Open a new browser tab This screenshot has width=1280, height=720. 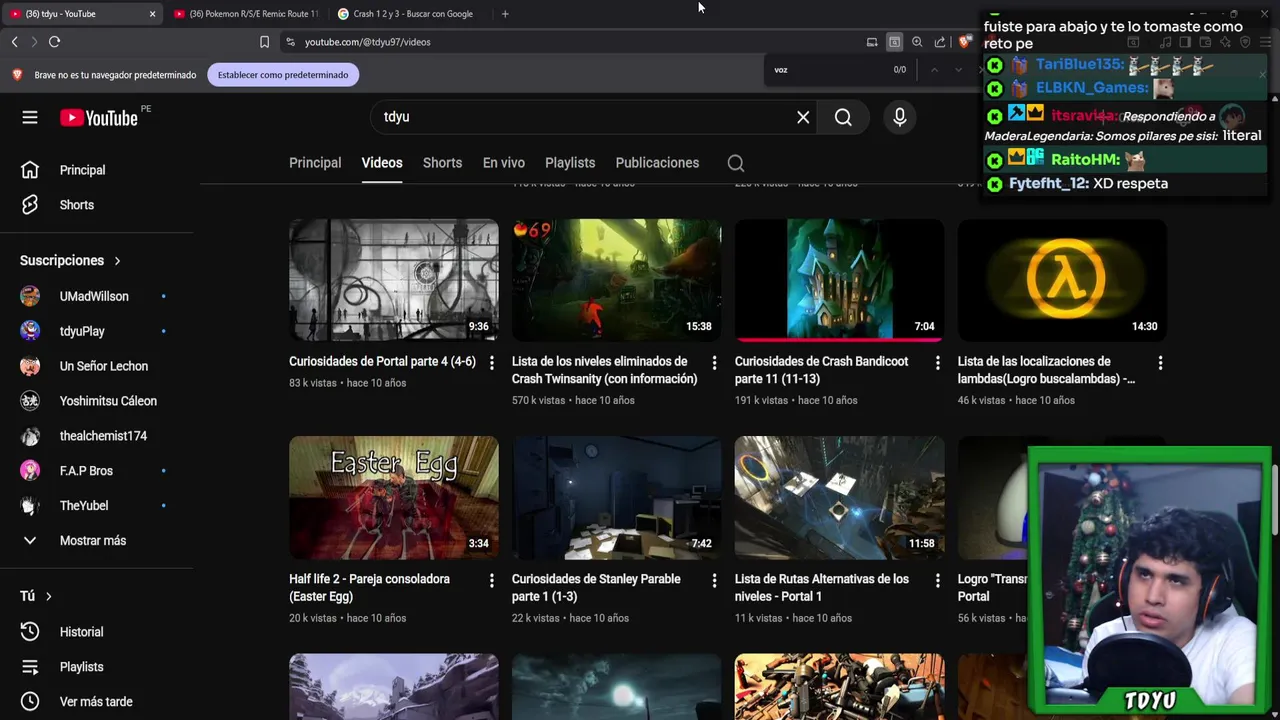coord(505,14)
